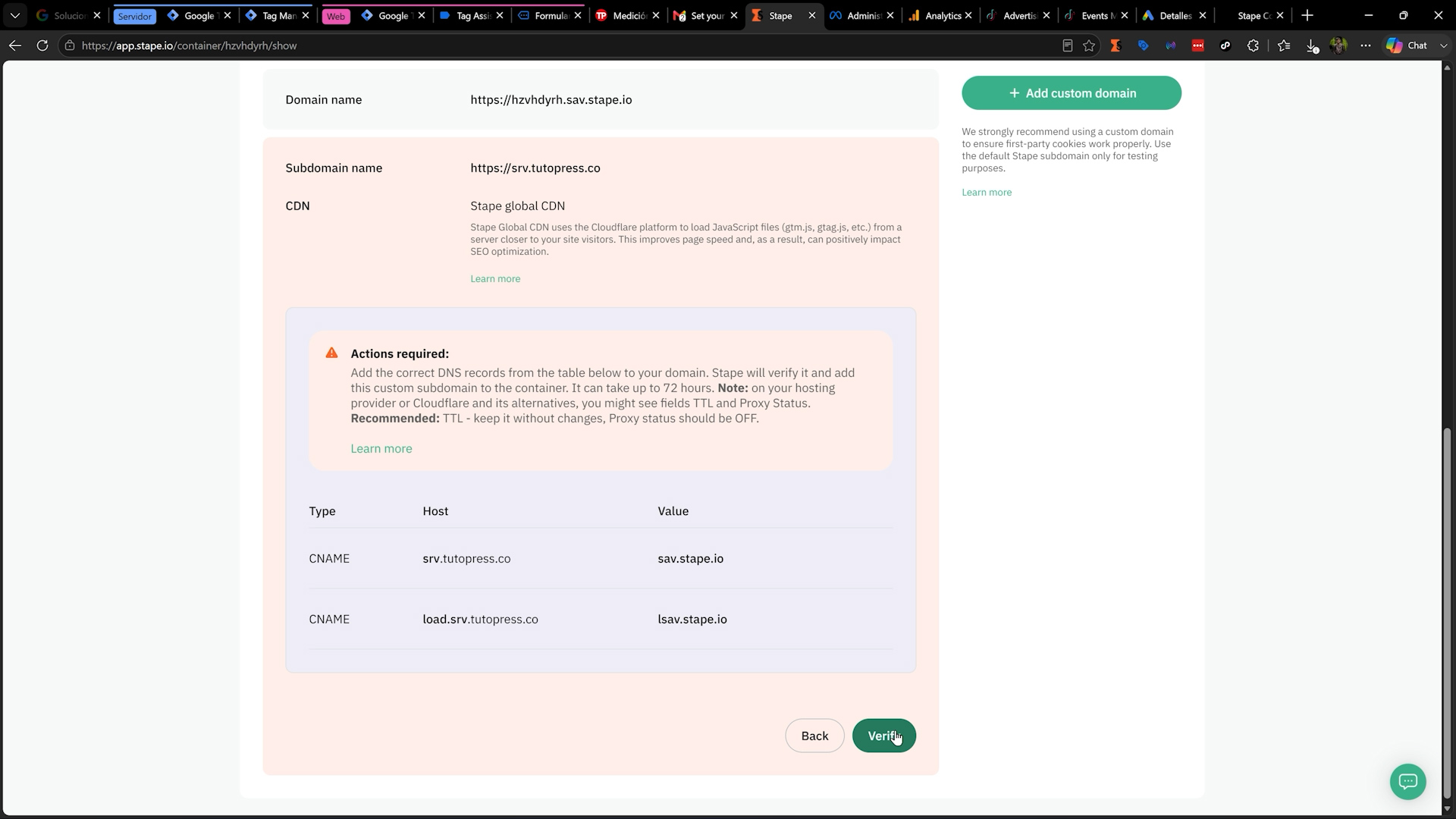Close the Analytics tab

[968, 15]
